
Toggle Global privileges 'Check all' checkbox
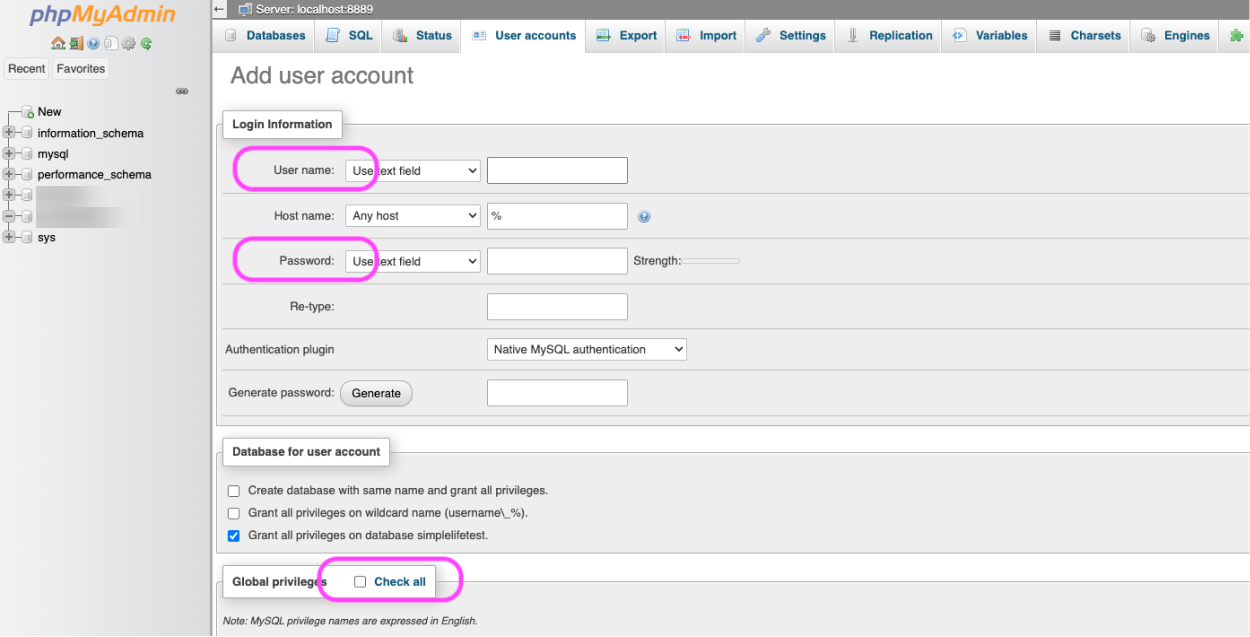coord(360,582)
